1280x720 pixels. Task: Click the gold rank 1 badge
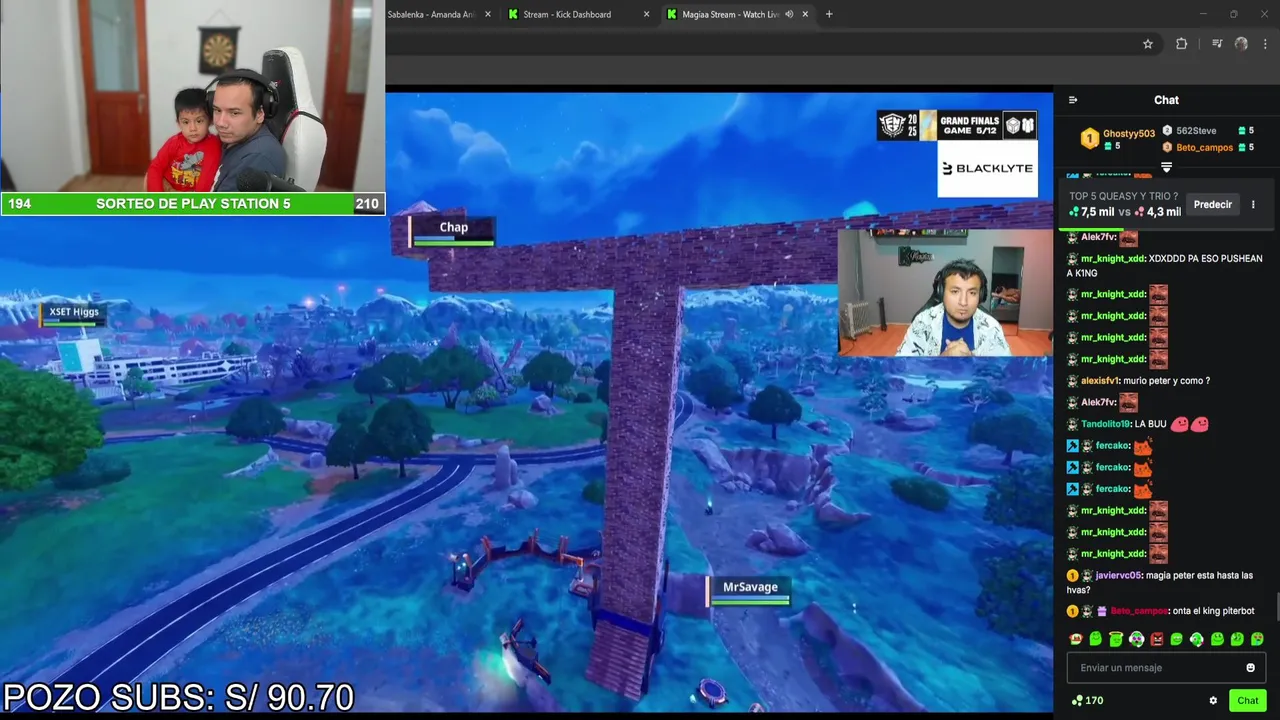coord(1090,139)
